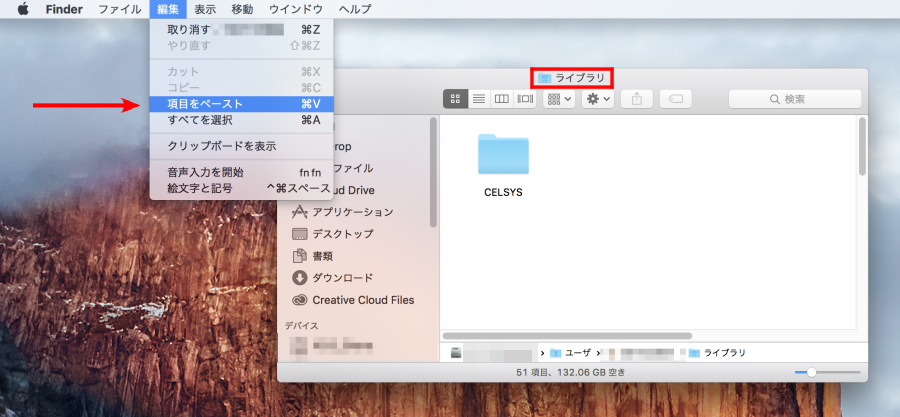Click the Creative Cloud sidebar icon
900x417 pixels.
(300, 300)
